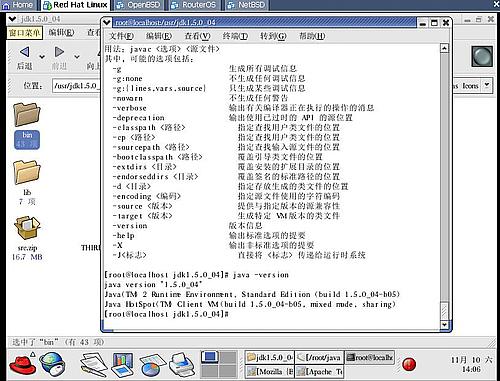Viewport: 500px width, 381px height.
Task: Switch to the NetBSD tab
Action: coord(246,5)
